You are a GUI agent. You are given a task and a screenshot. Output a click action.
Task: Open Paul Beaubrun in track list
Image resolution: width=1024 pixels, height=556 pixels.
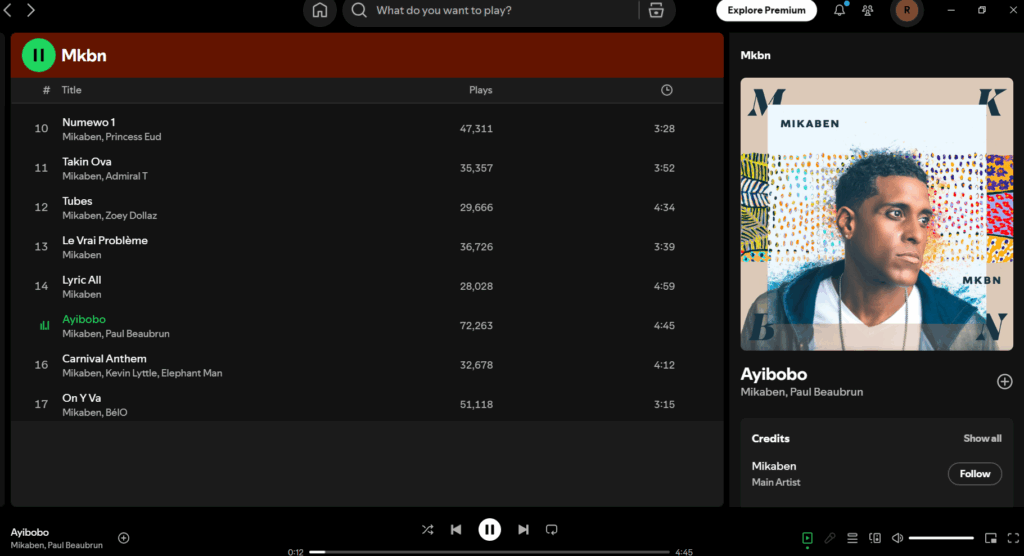pos(138,334)
